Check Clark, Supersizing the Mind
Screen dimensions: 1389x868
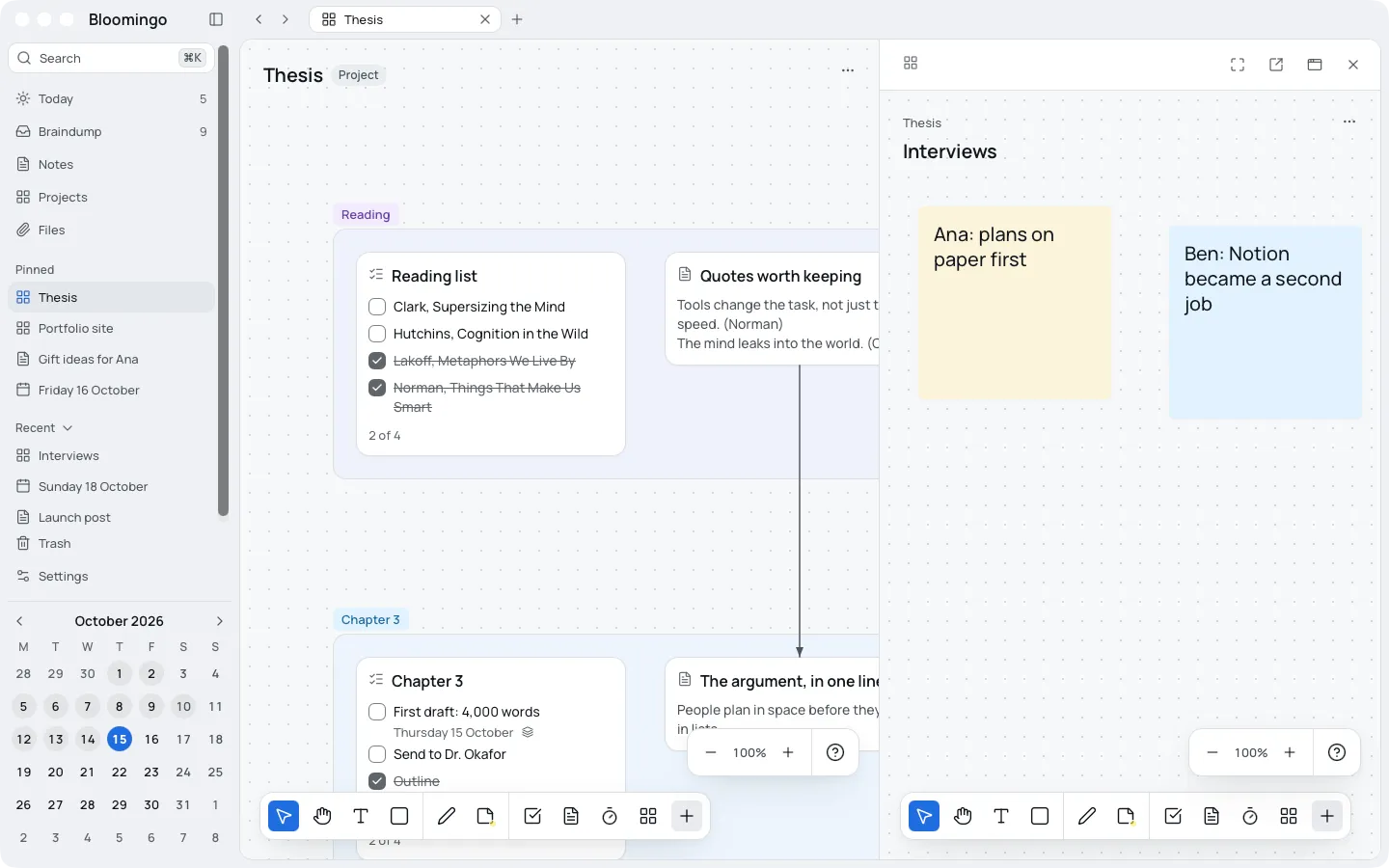tap(377, 307)
